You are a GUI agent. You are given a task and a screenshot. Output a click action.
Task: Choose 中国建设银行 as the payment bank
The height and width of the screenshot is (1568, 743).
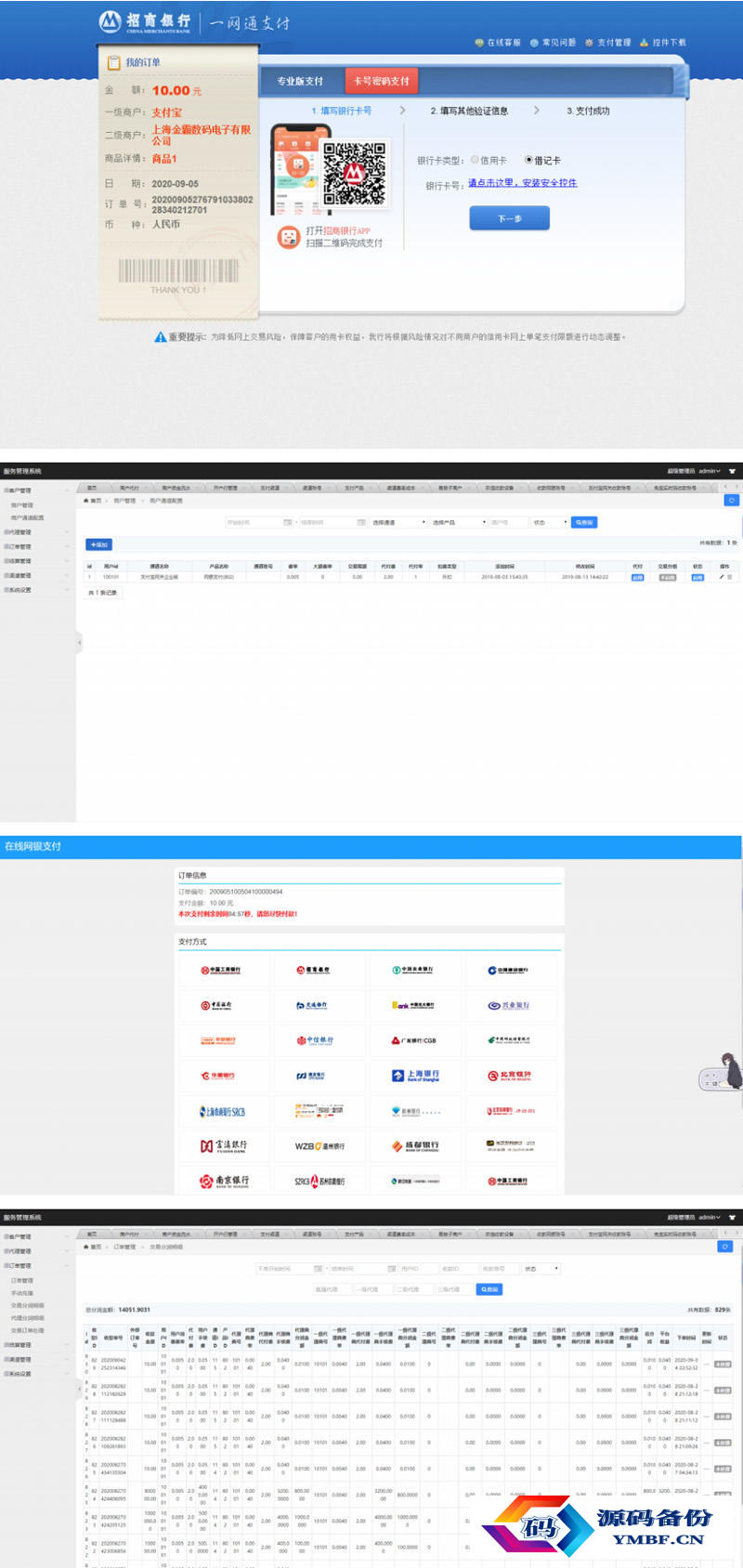coord(508,970)
